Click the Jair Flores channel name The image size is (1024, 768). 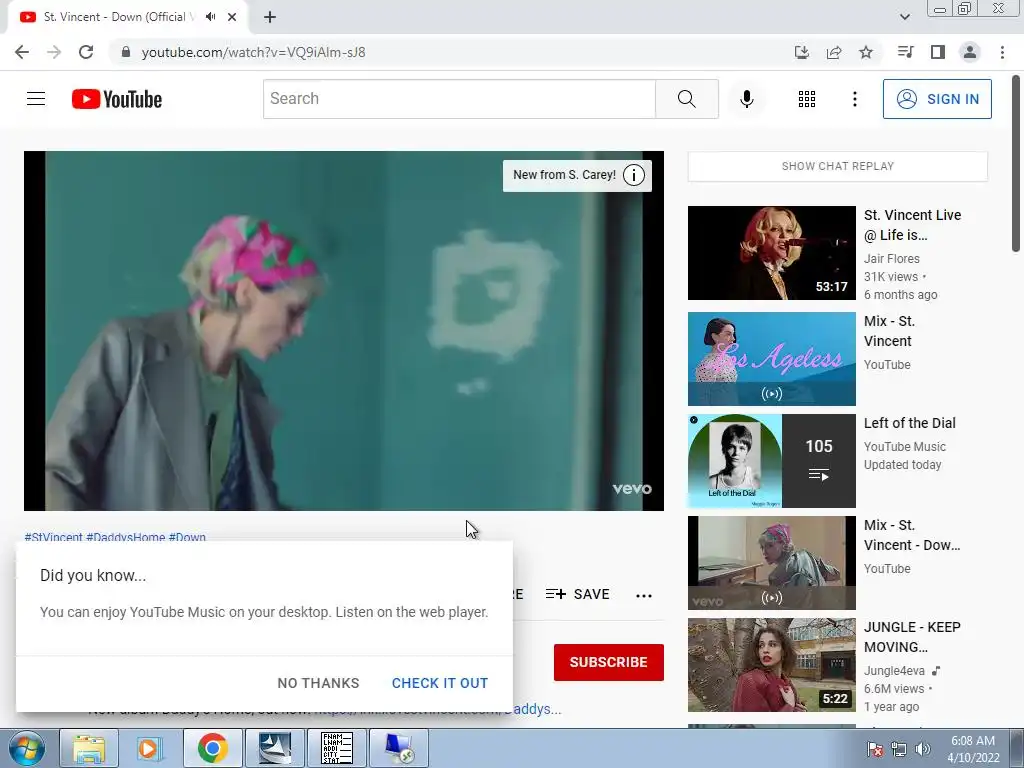click(x=891, y=259)
